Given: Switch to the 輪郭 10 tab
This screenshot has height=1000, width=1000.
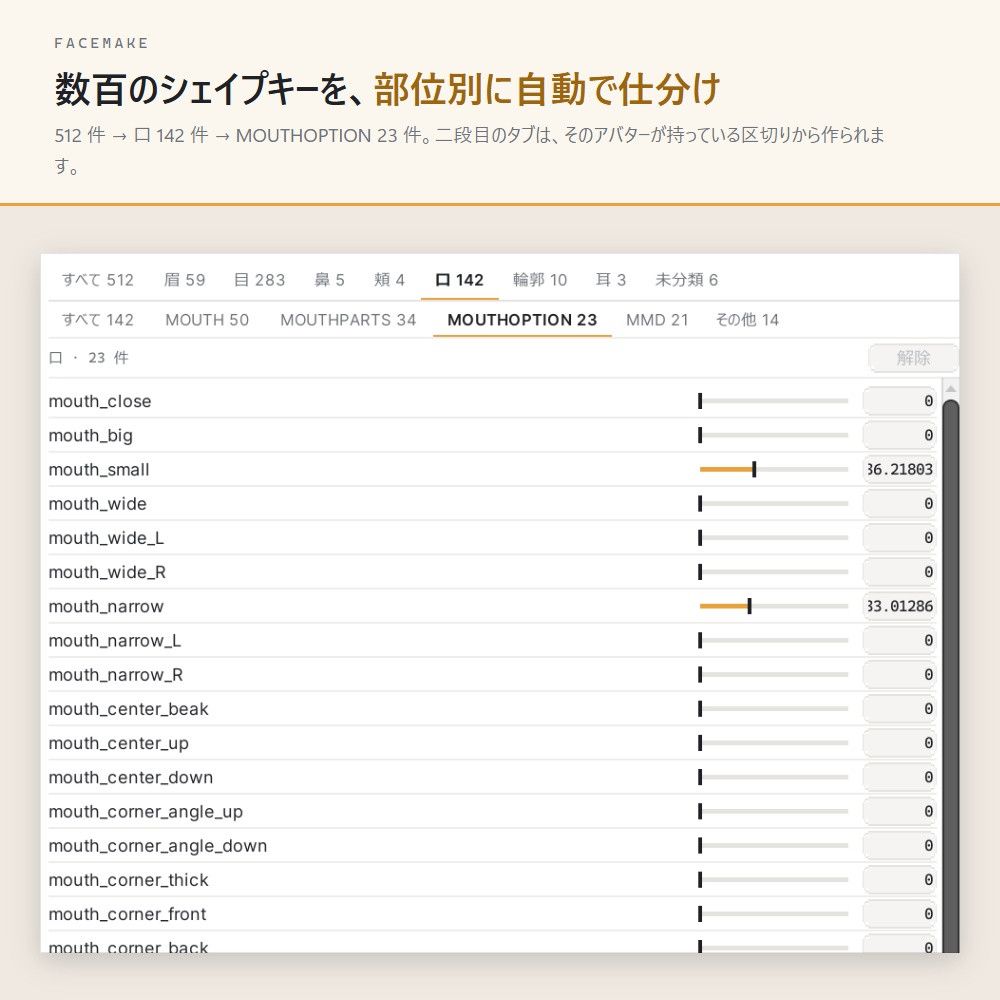Looking at the screenshot, I should click(x=540, y=280).
